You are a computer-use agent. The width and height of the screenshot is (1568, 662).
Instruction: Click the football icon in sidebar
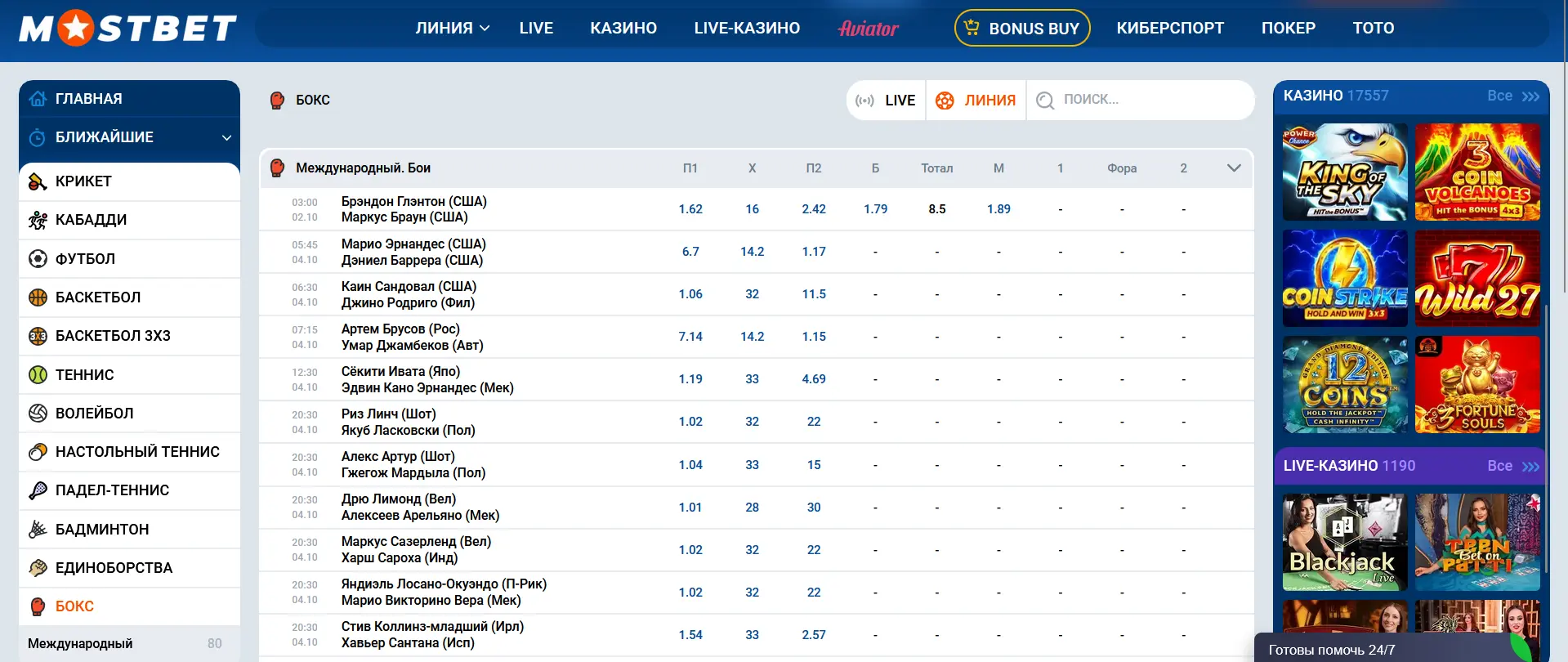(38, 259)
